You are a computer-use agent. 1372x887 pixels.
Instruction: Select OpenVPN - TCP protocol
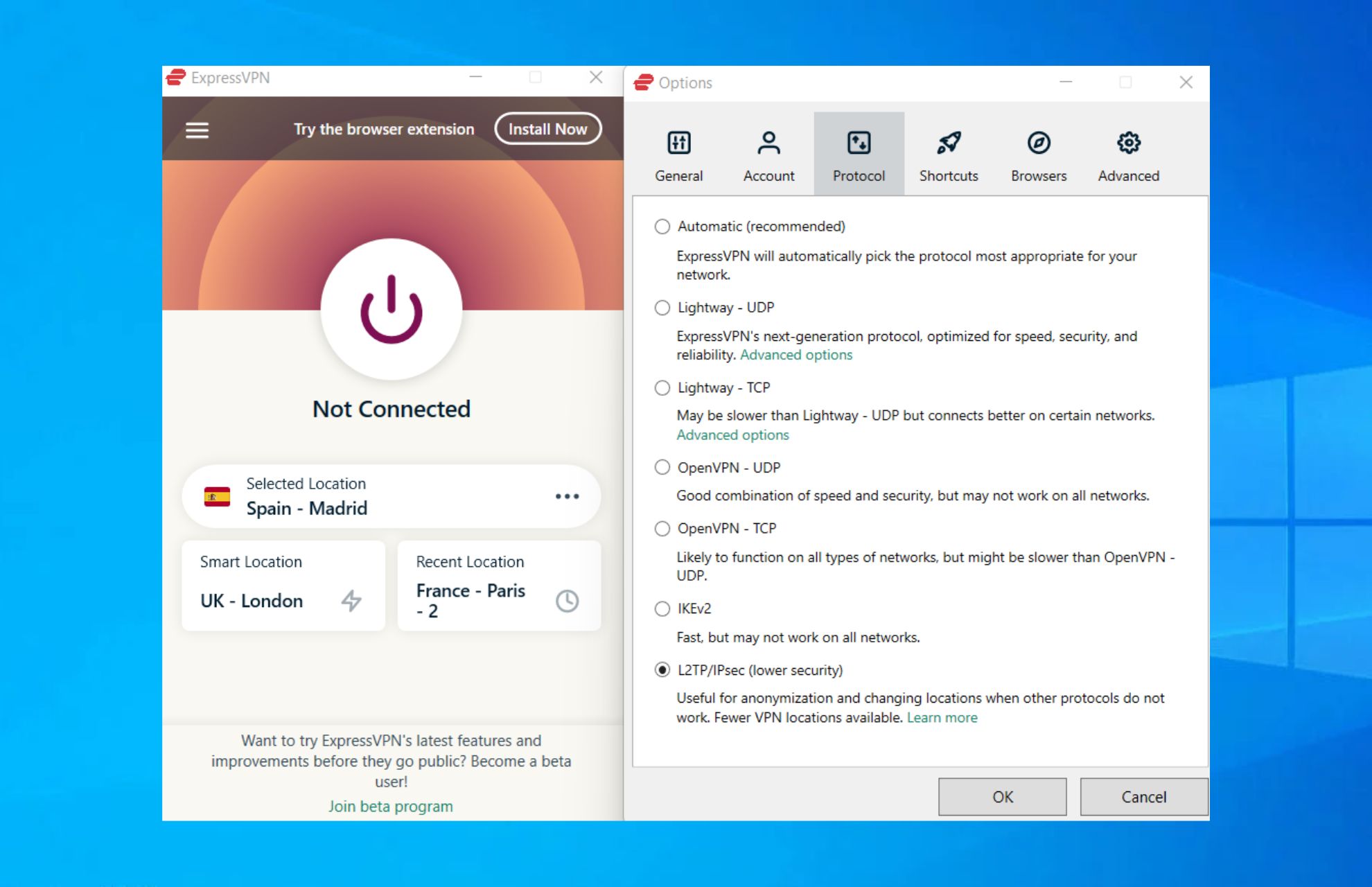(x=662, y=529)
